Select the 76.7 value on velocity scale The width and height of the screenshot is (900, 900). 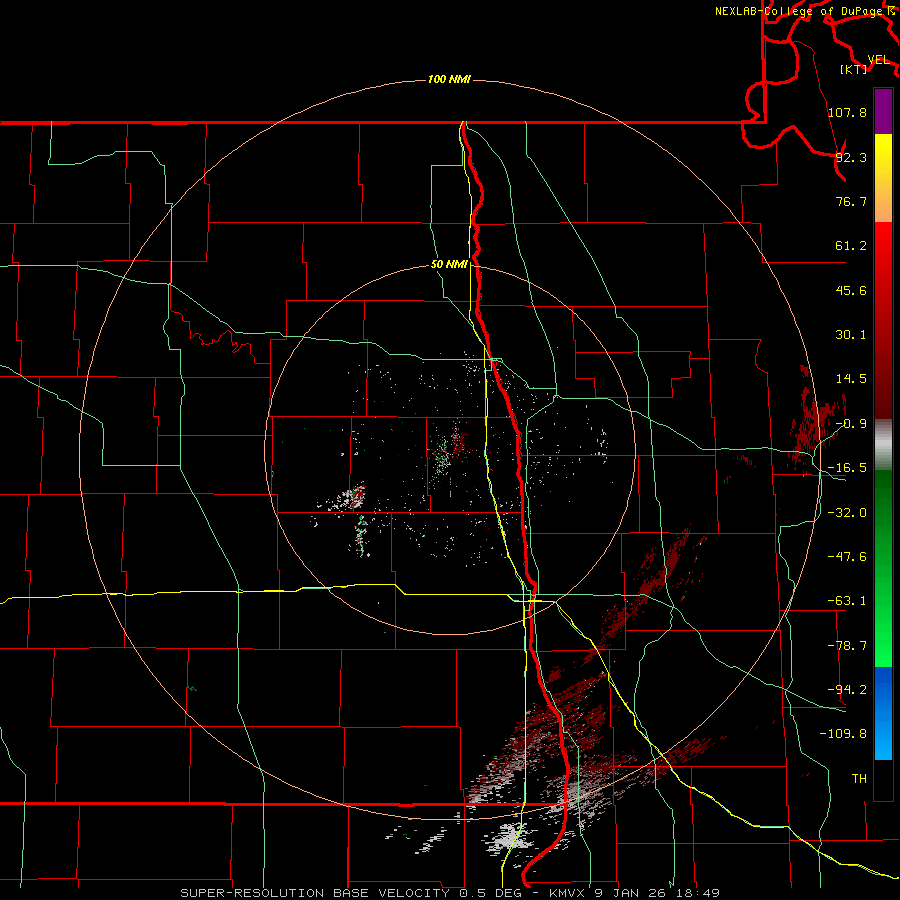point(851,201)
